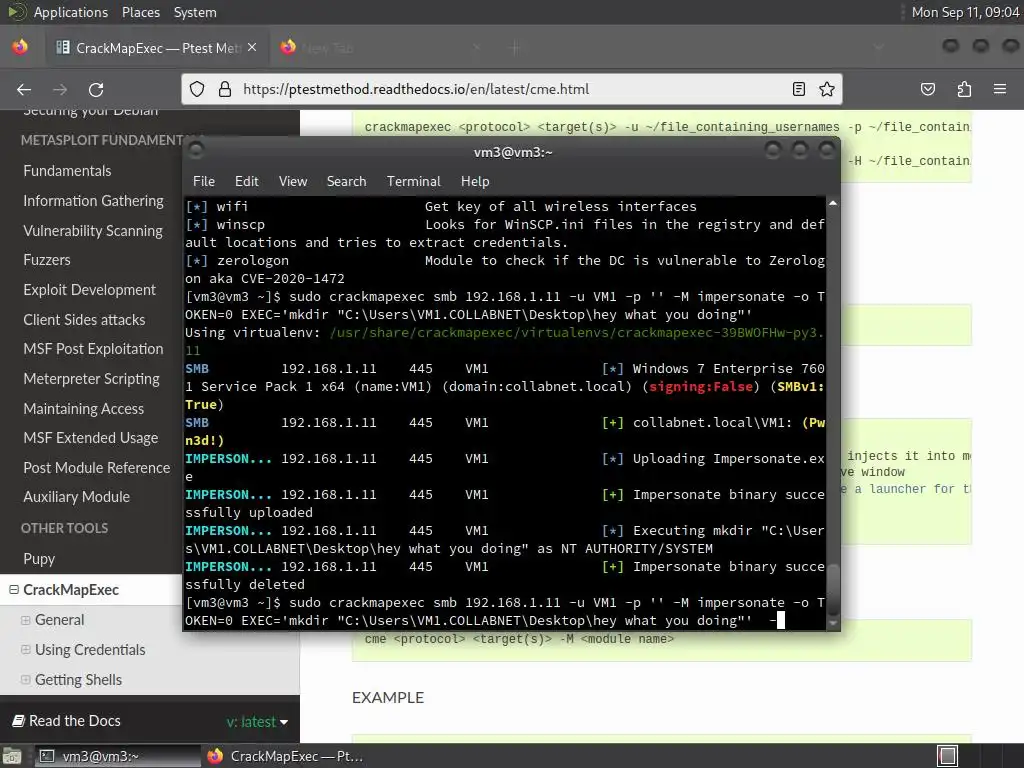
Task: Click the EXAMPLE heading on the docs page
Action: tap(388, 697)
